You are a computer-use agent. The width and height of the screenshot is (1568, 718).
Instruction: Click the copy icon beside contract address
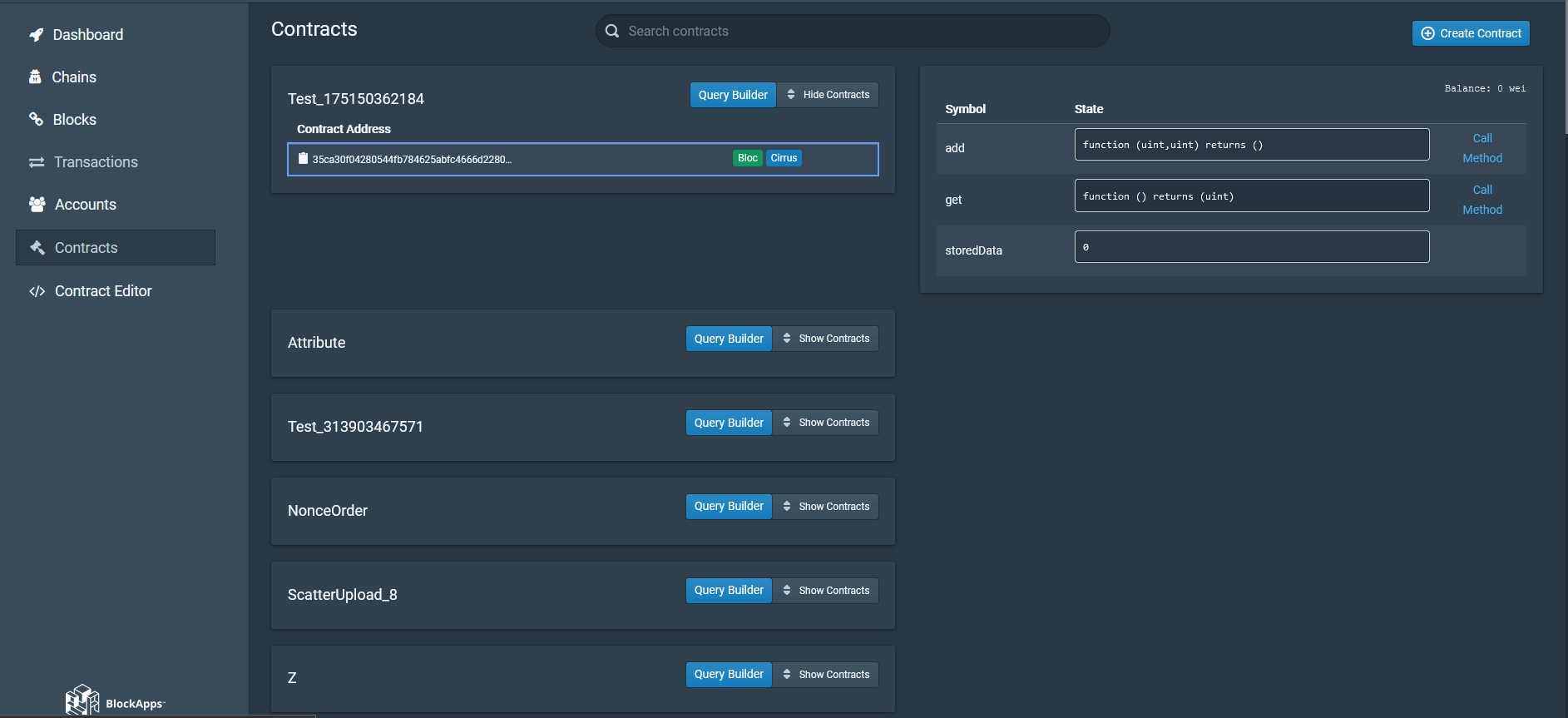click(x=303, y=159)
